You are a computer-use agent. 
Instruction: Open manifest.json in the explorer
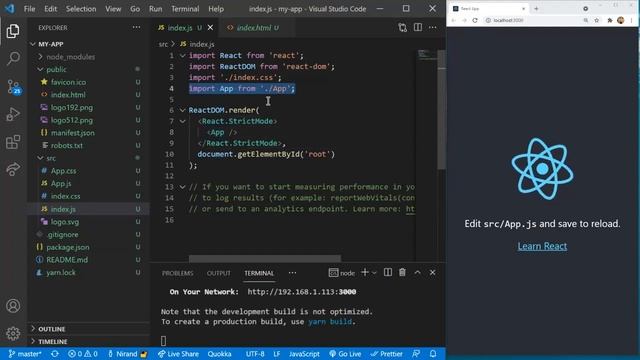point(73,133)
